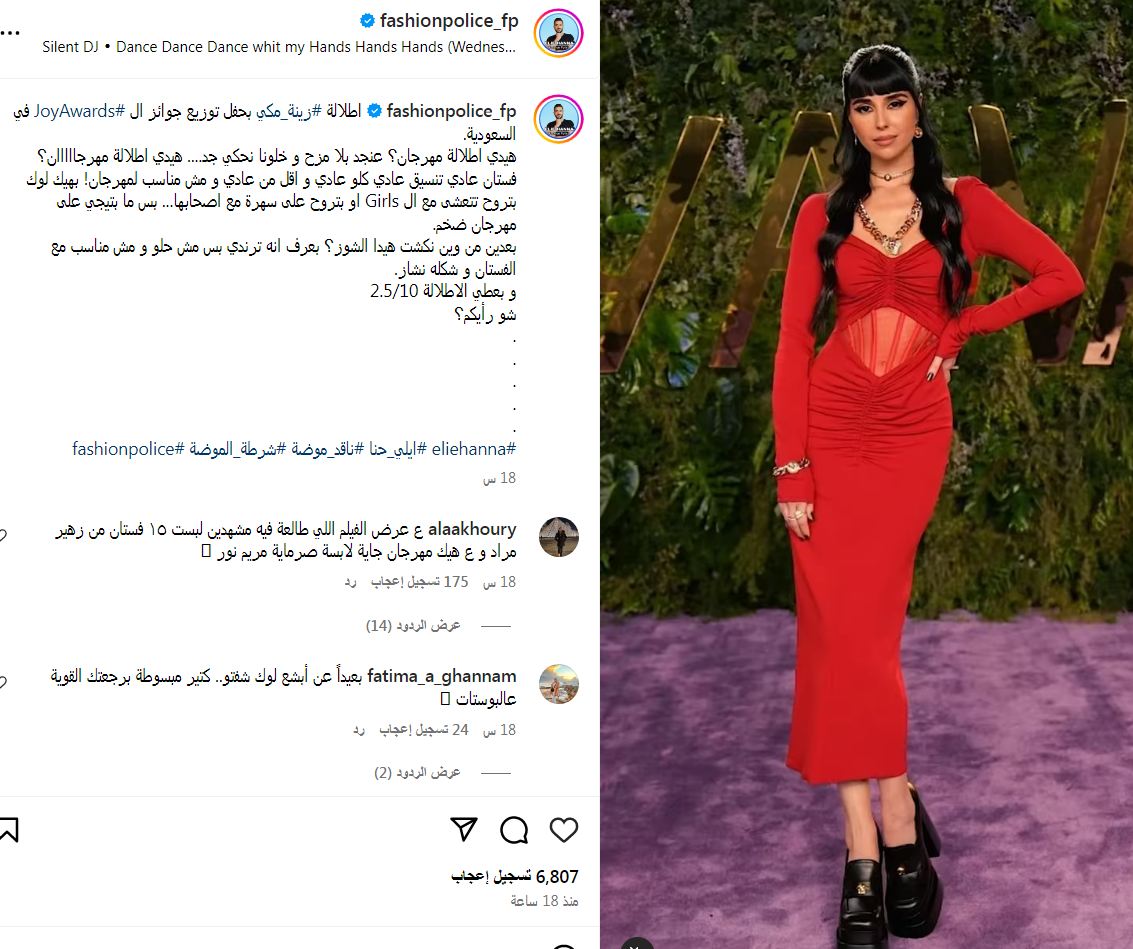Open alaakhoury commenter avatar
This screenshot has height=949, width=1133.
(x=559, y=537)
